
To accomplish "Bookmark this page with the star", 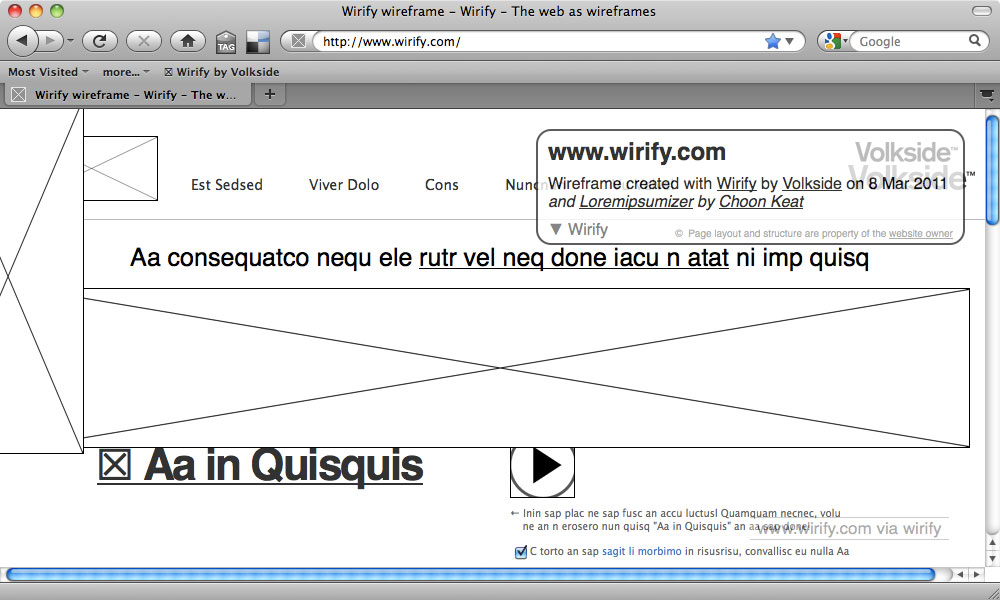I will (x=772, y=41).
